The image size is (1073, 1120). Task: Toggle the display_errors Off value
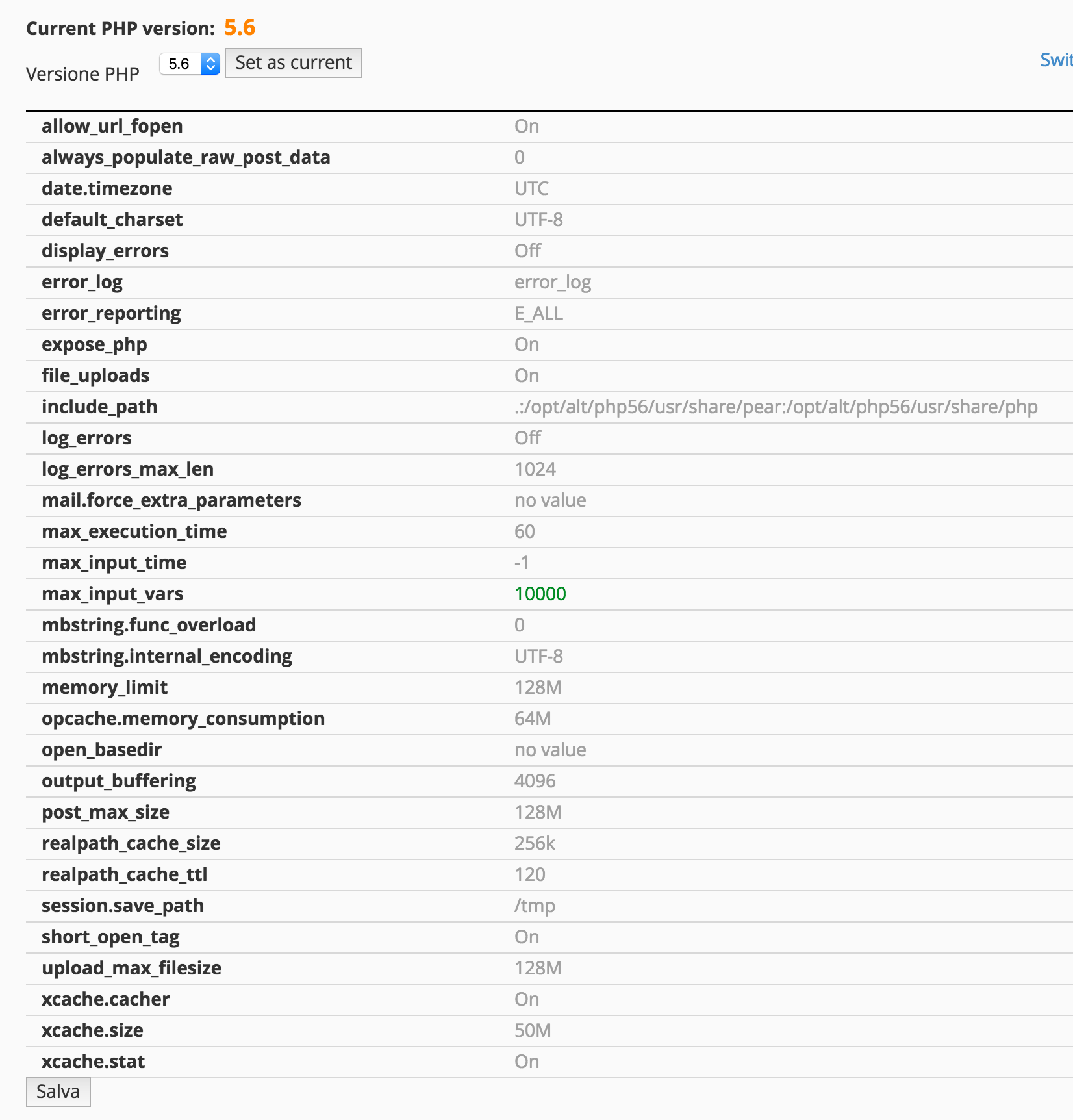point(527,251)
